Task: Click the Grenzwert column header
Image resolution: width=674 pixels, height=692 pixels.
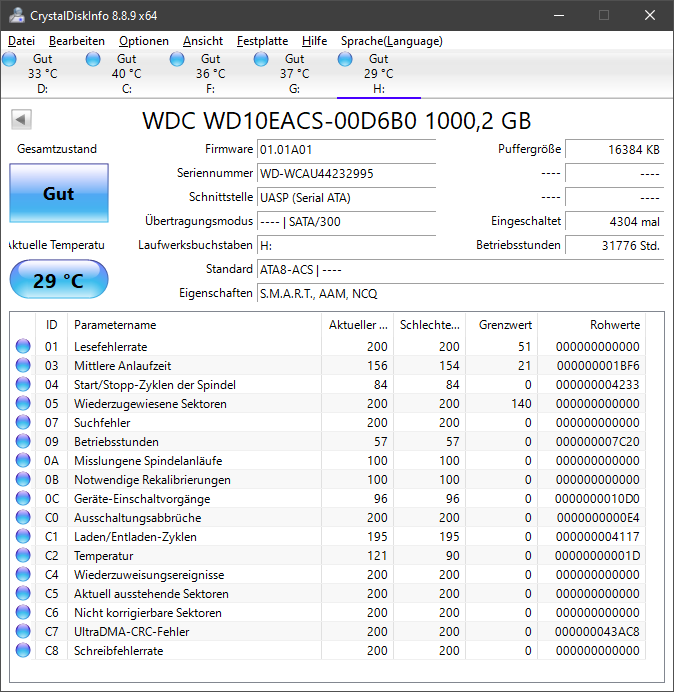Action: [502, 325]
